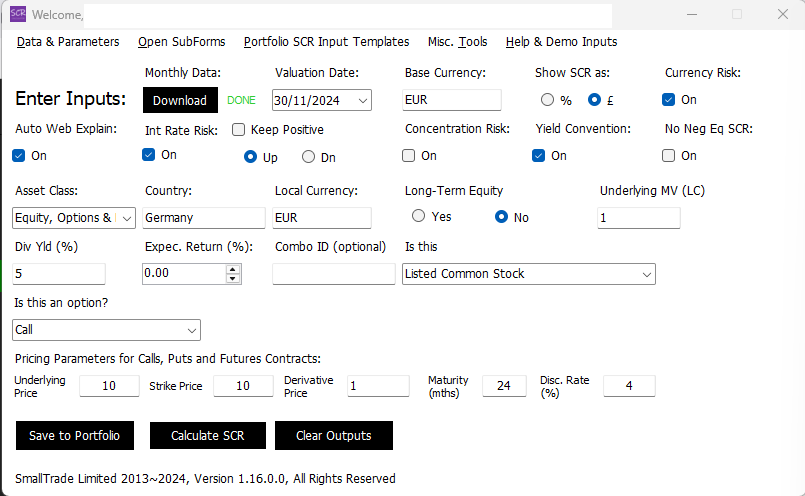Increase Expected Return with up stepper arrow

click(233, 269)
